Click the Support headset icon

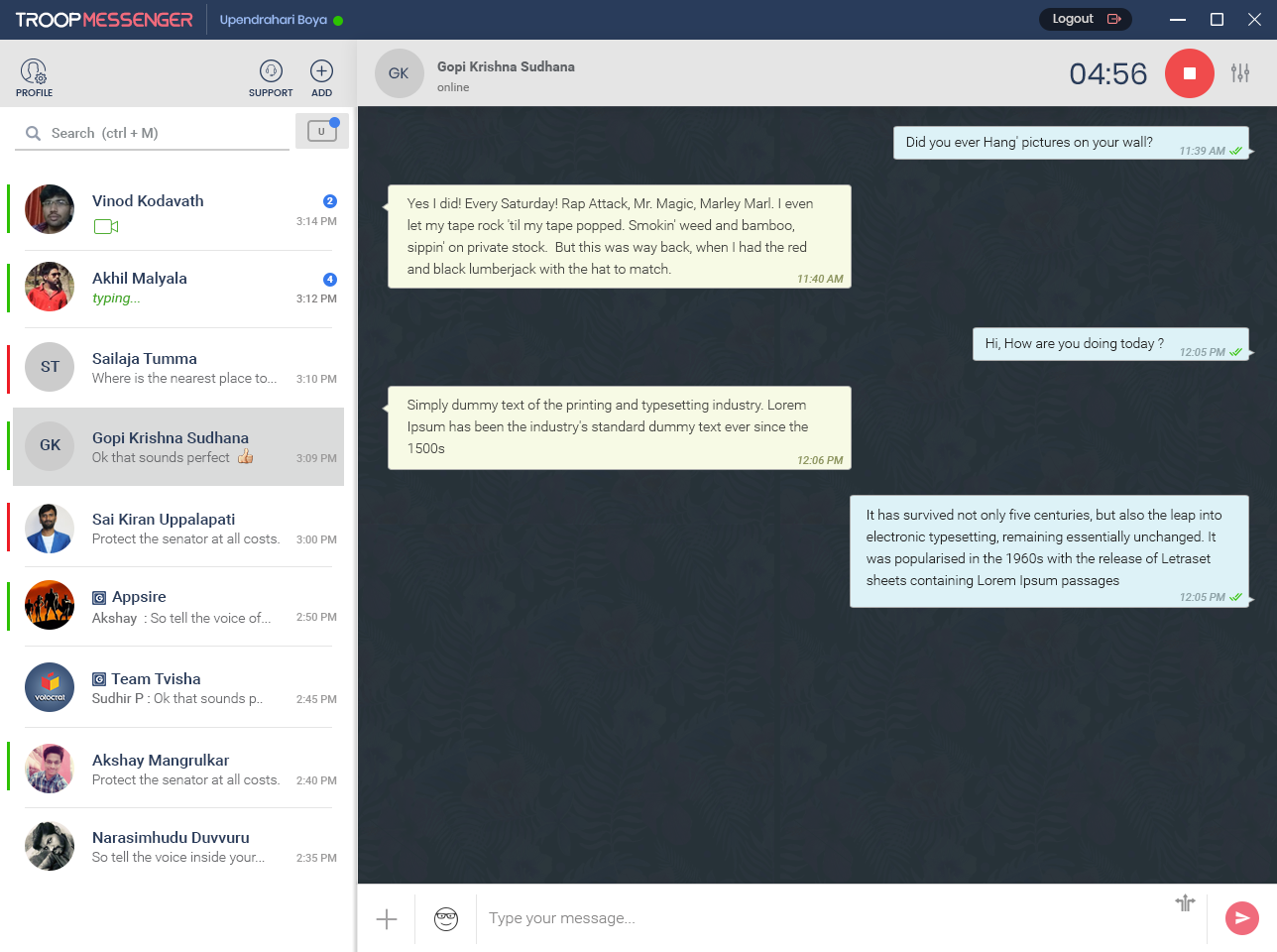pos(271,71)
